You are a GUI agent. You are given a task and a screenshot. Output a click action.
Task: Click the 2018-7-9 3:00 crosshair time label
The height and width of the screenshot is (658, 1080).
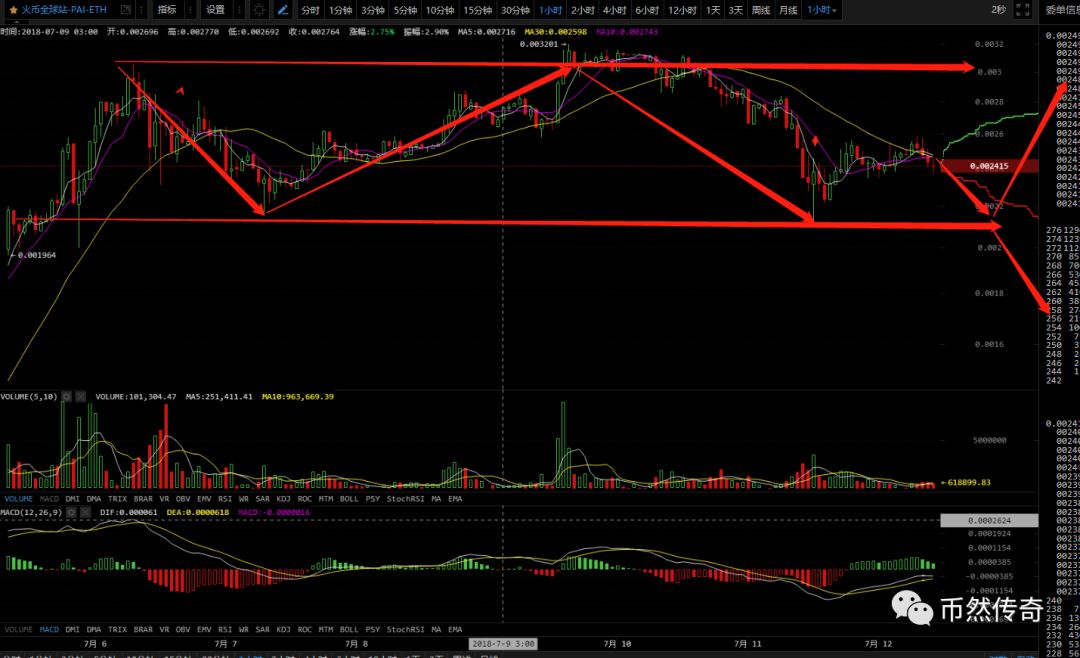tap(503, 644)
